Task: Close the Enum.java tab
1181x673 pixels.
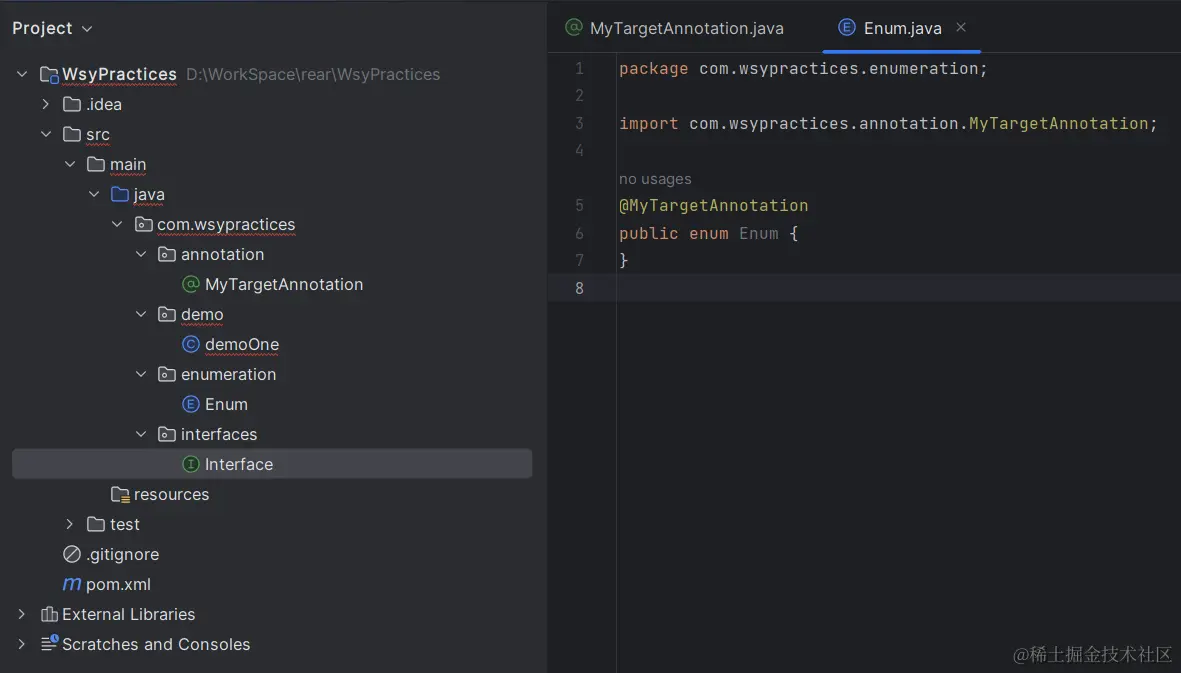Action: point(961,27)
